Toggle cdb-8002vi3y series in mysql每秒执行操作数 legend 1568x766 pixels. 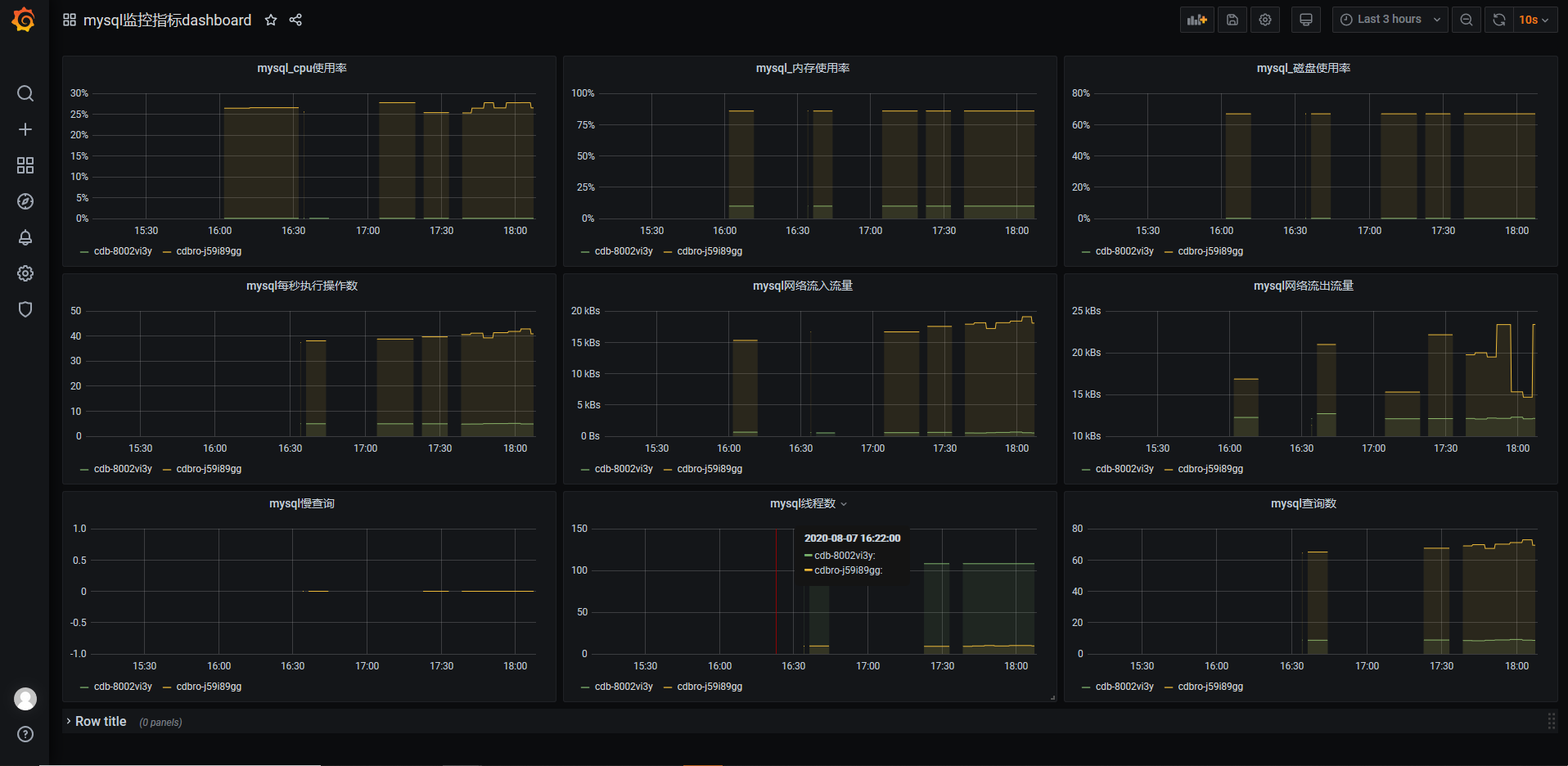[x=123, y=469]
